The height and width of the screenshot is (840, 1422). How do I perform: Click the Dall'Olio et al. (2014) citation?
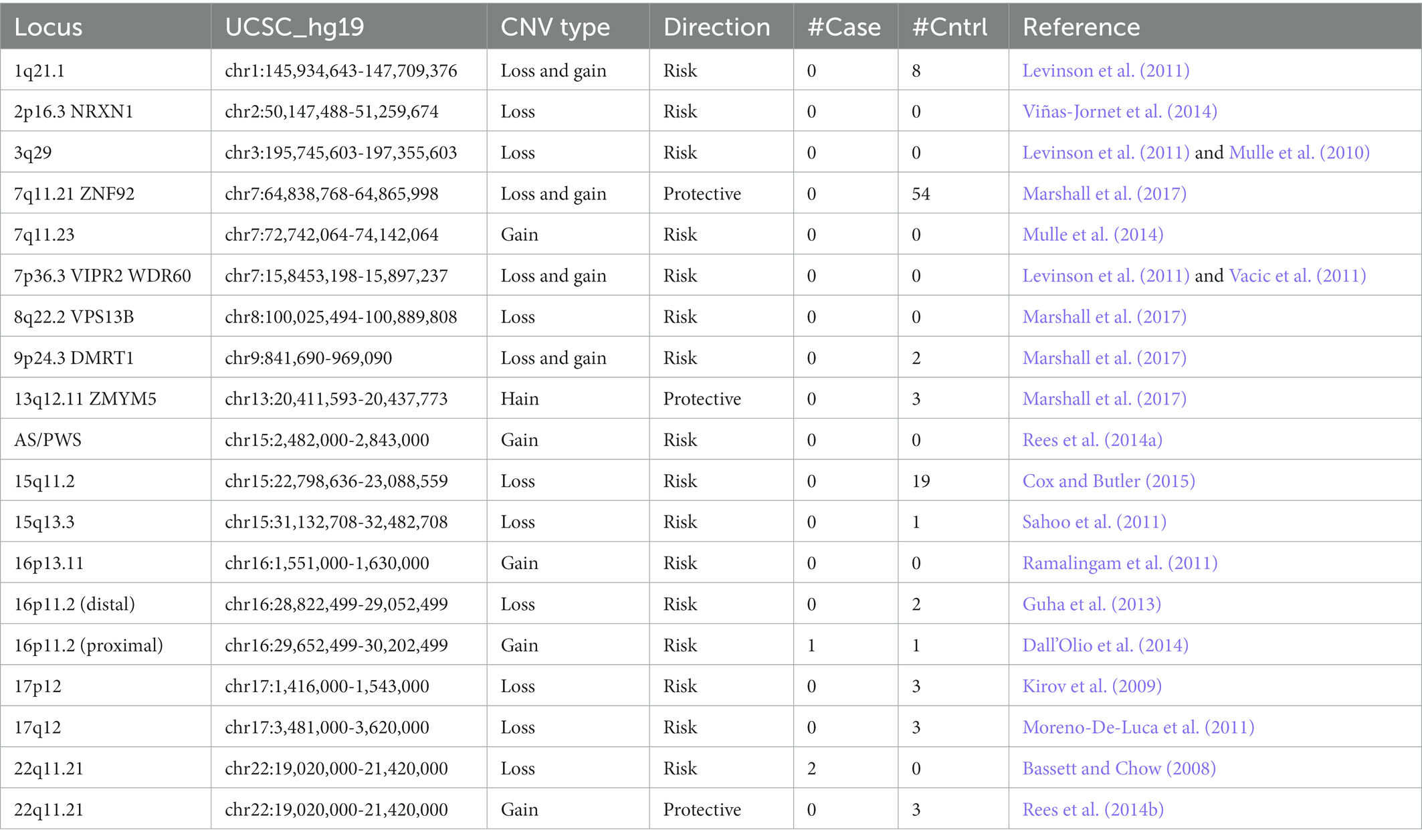tap(1105, 645)
